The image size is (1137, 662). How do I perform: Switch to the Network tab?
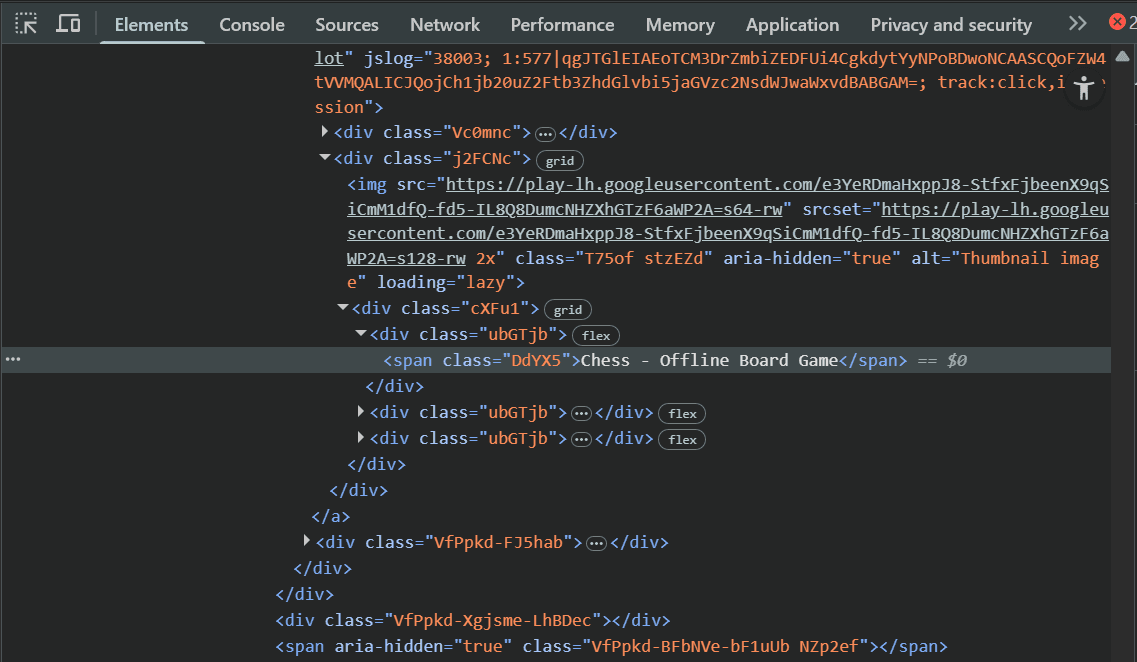(445, 25)
